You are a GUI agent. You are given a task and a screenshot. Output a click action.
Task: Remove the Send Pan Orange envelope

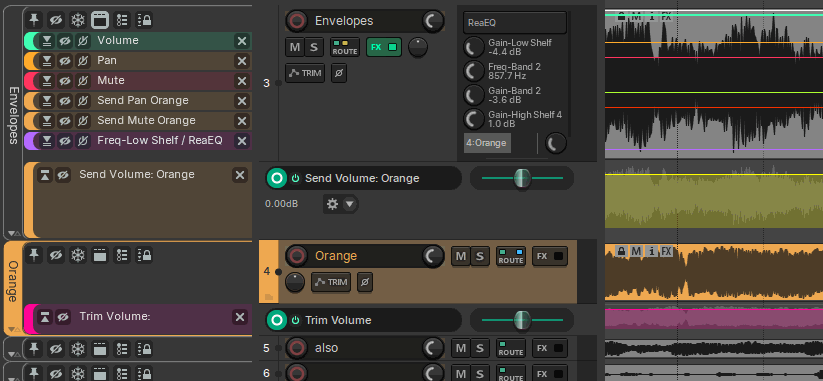[241, 101]
